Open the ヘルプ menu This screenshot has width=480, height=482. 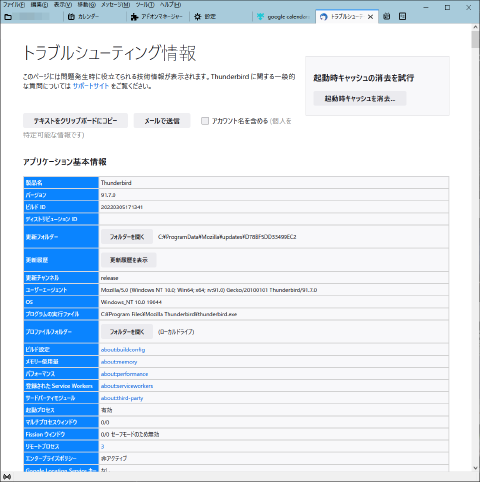170,5
